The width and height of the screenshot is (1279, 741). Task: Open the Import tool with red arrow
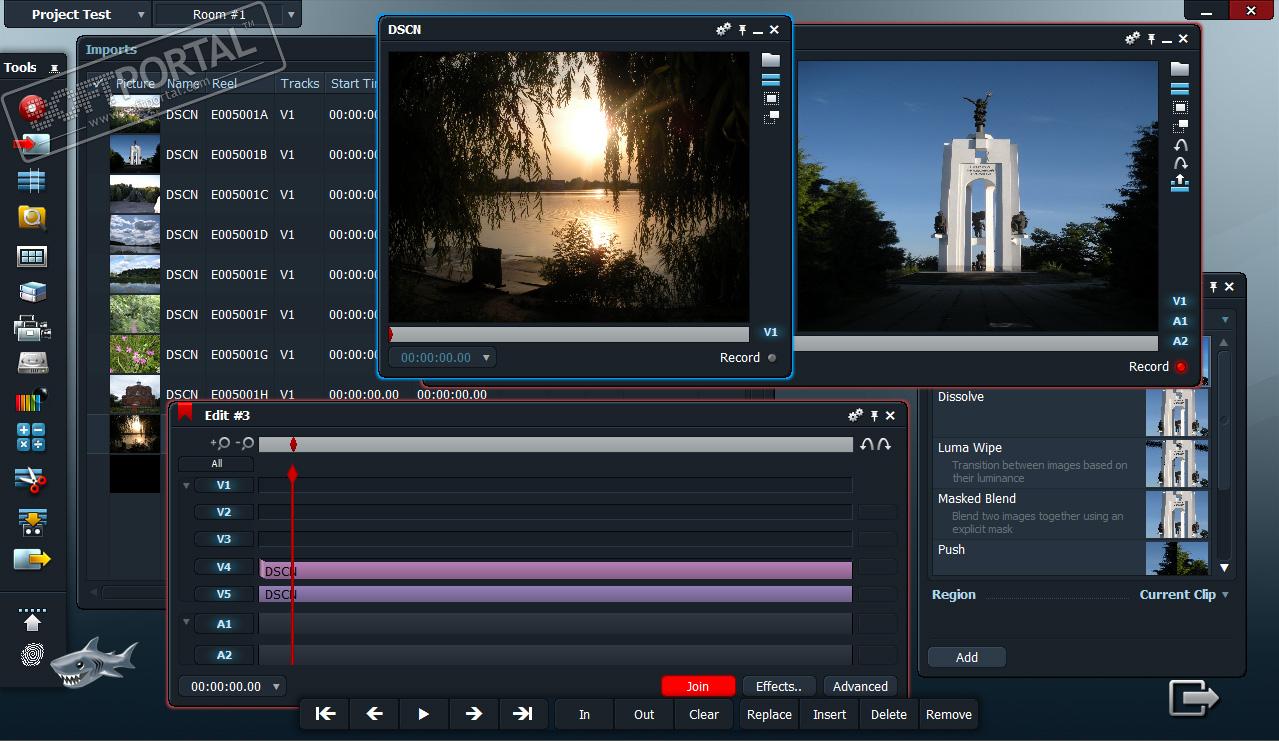coord(32,144)
